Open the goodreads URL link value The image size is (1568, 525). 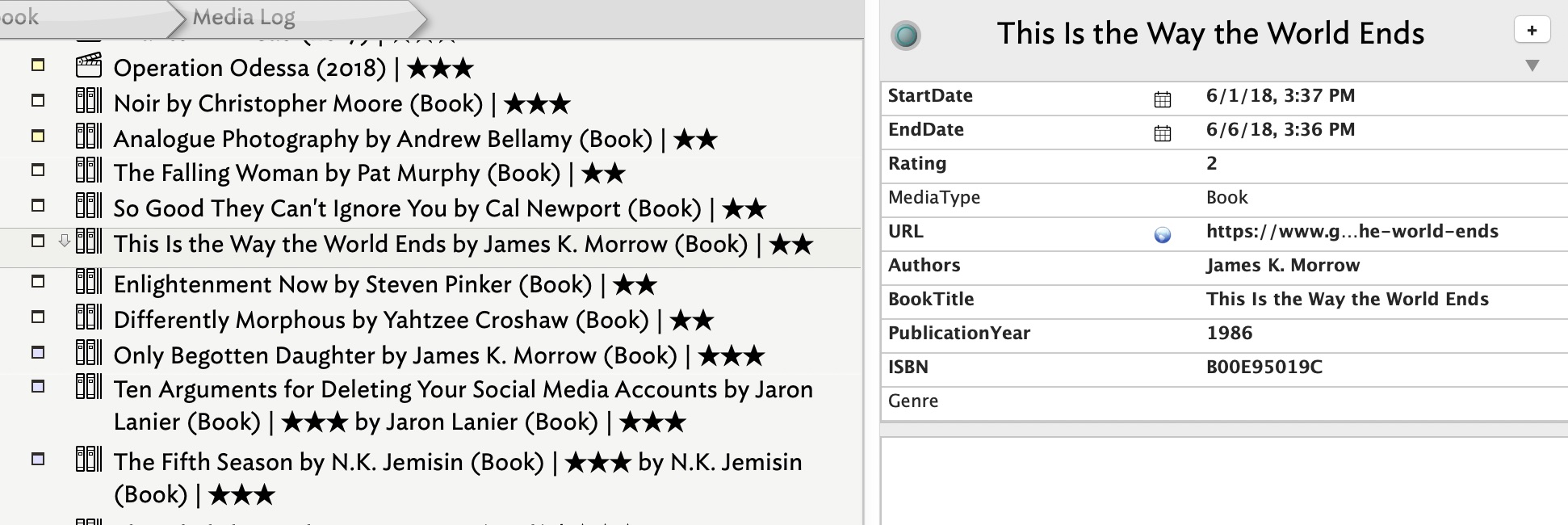[x=1352, y=232]
